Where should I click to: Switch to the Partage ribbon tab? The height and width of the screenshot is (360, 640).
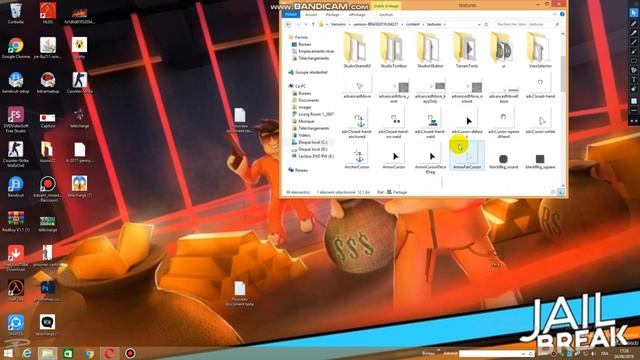(x=333, y=15)
